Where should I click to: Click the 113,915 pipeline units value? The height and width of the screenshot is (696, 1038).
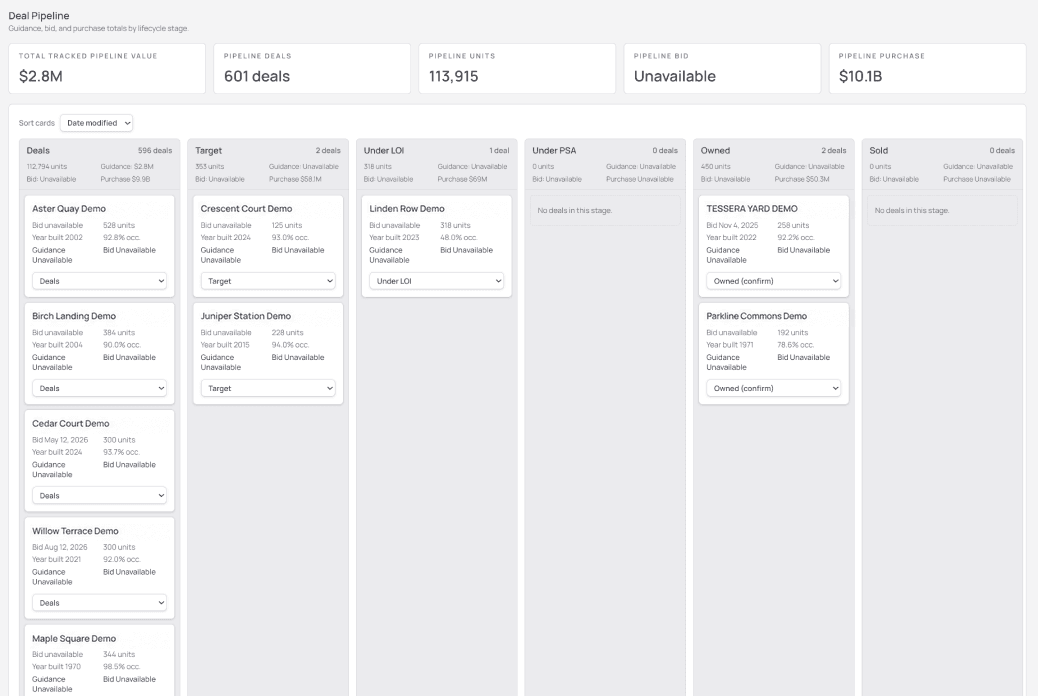coord(453,76)
